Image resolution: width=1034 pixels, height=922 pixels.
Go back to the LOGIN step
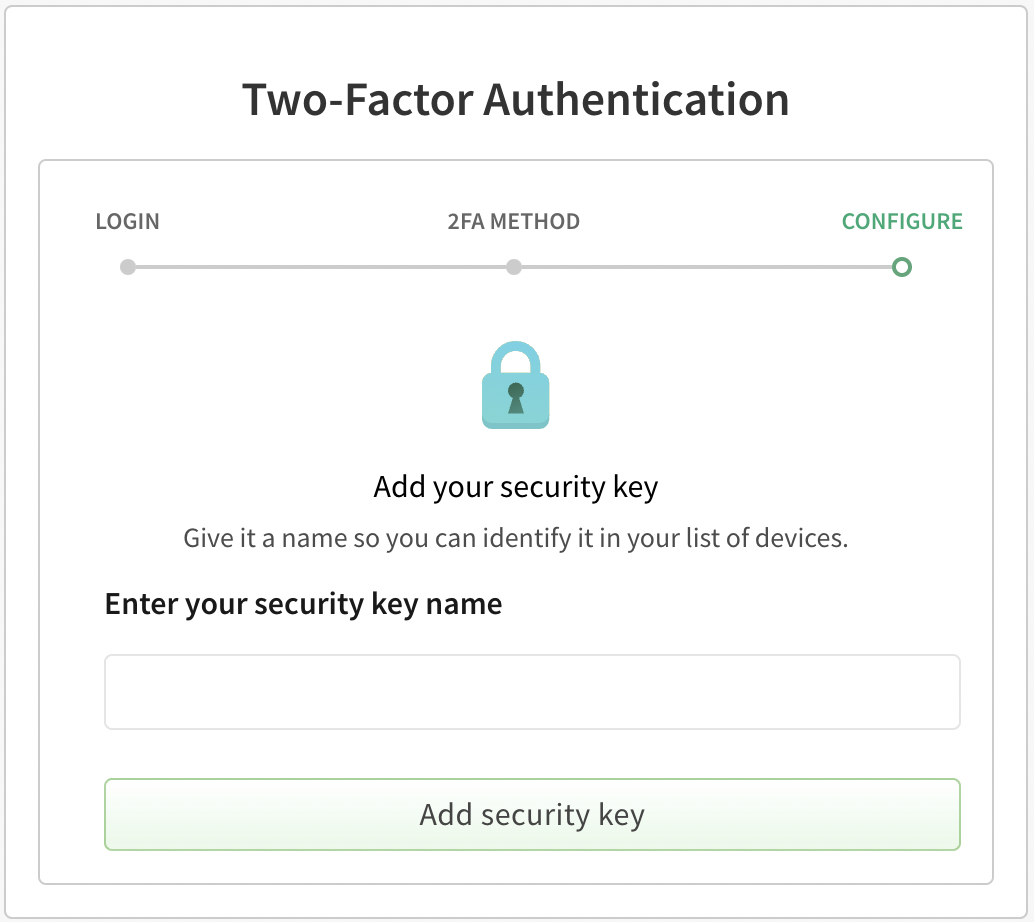[x=127, y=221]
